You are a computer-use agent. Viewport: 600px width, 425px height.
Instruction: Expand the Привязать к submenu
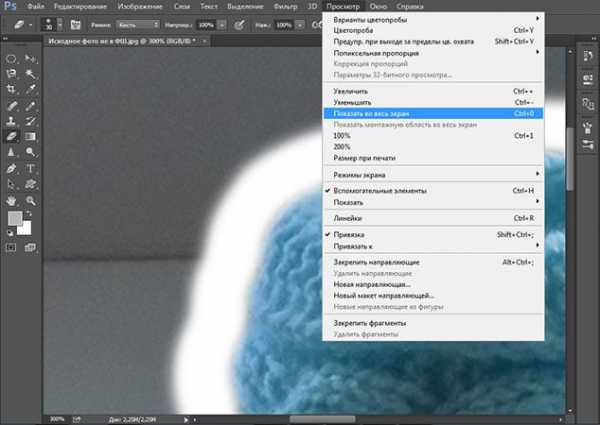pos(433,246)
